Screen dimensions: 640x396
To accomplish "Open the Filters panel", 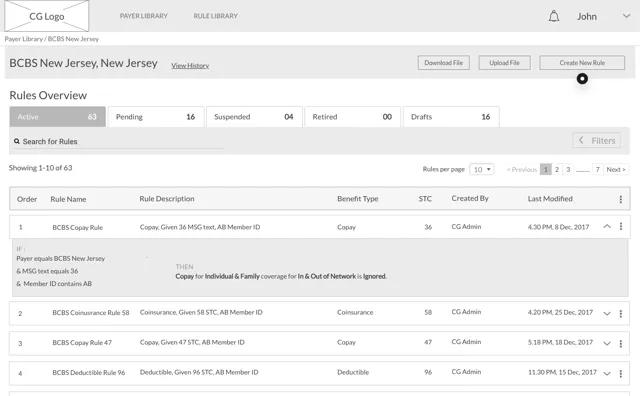I will (x=596, y=140).
